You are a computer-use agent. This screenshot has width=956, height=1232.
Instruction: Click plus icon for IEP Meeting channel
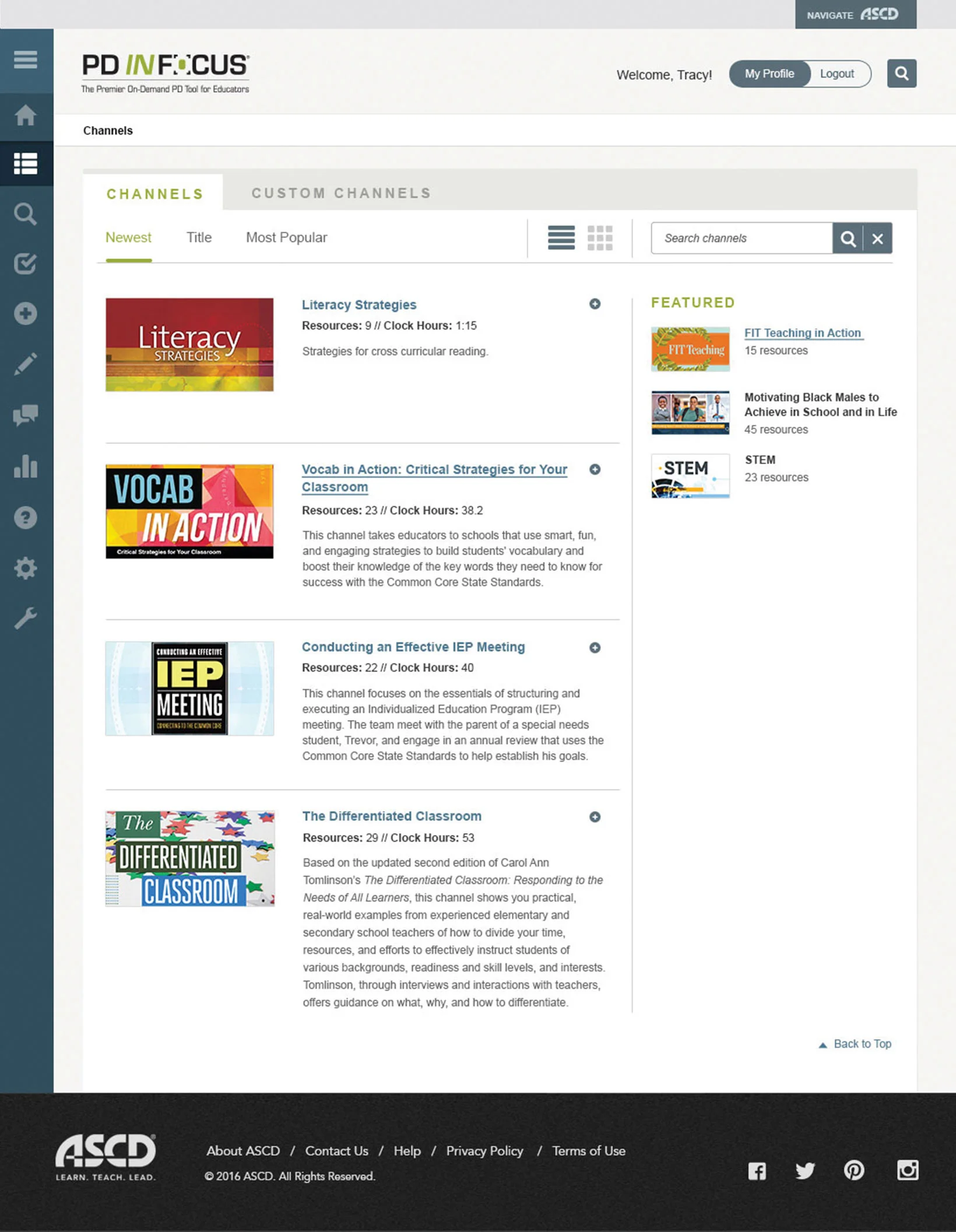(595, 648)
